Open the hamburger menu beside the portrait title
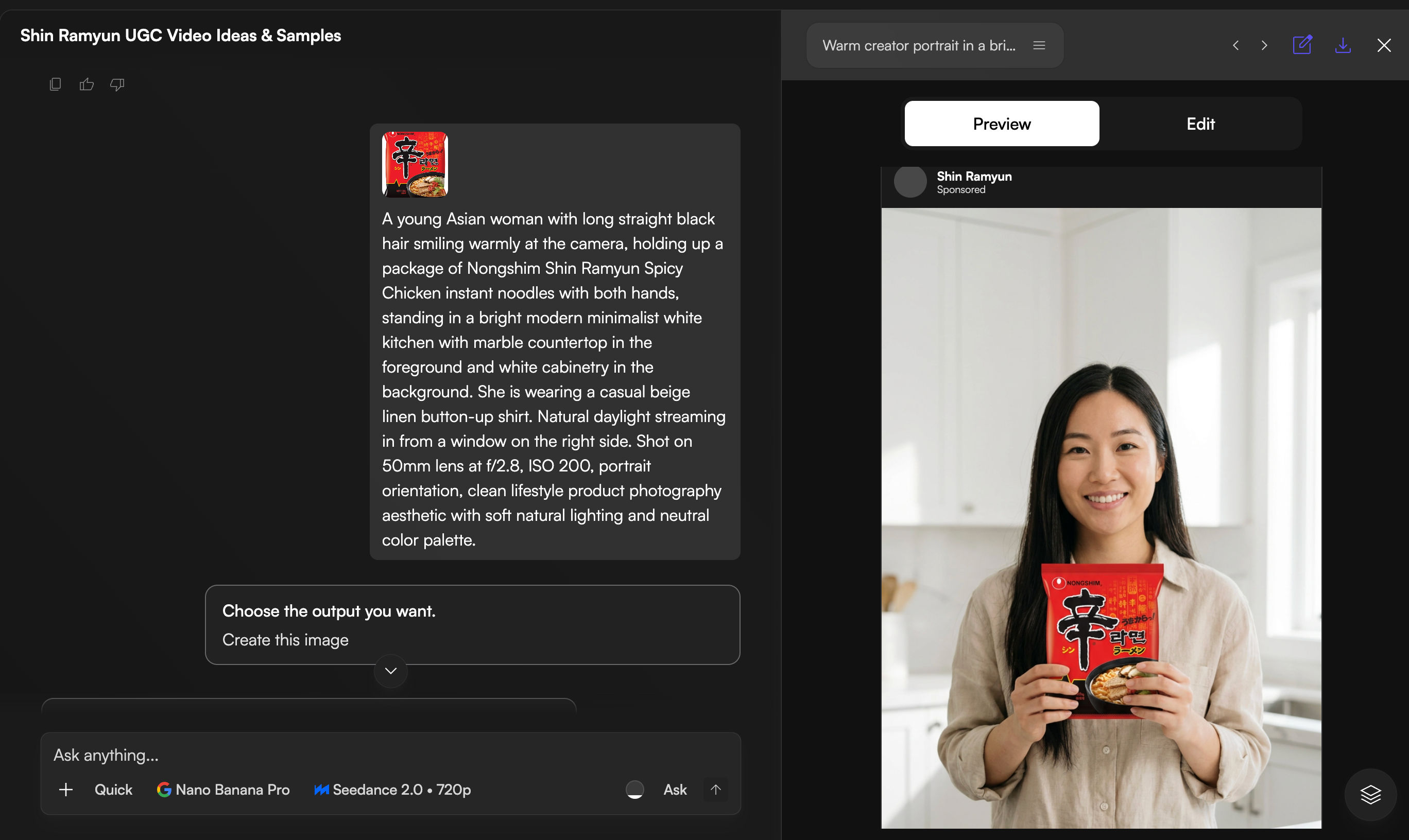This screenshot has width=1409, height=840. click(1039, 45)
